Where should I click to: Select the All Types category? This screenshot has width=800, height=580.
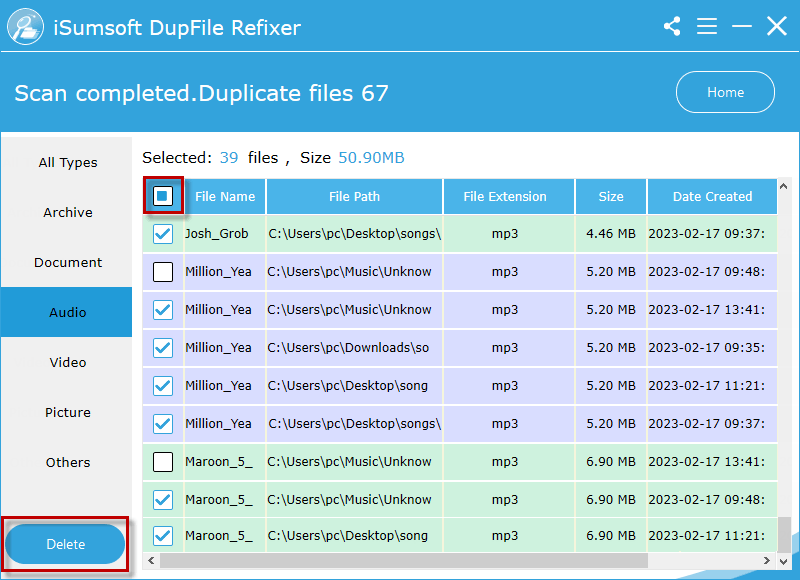pos(67,163)
